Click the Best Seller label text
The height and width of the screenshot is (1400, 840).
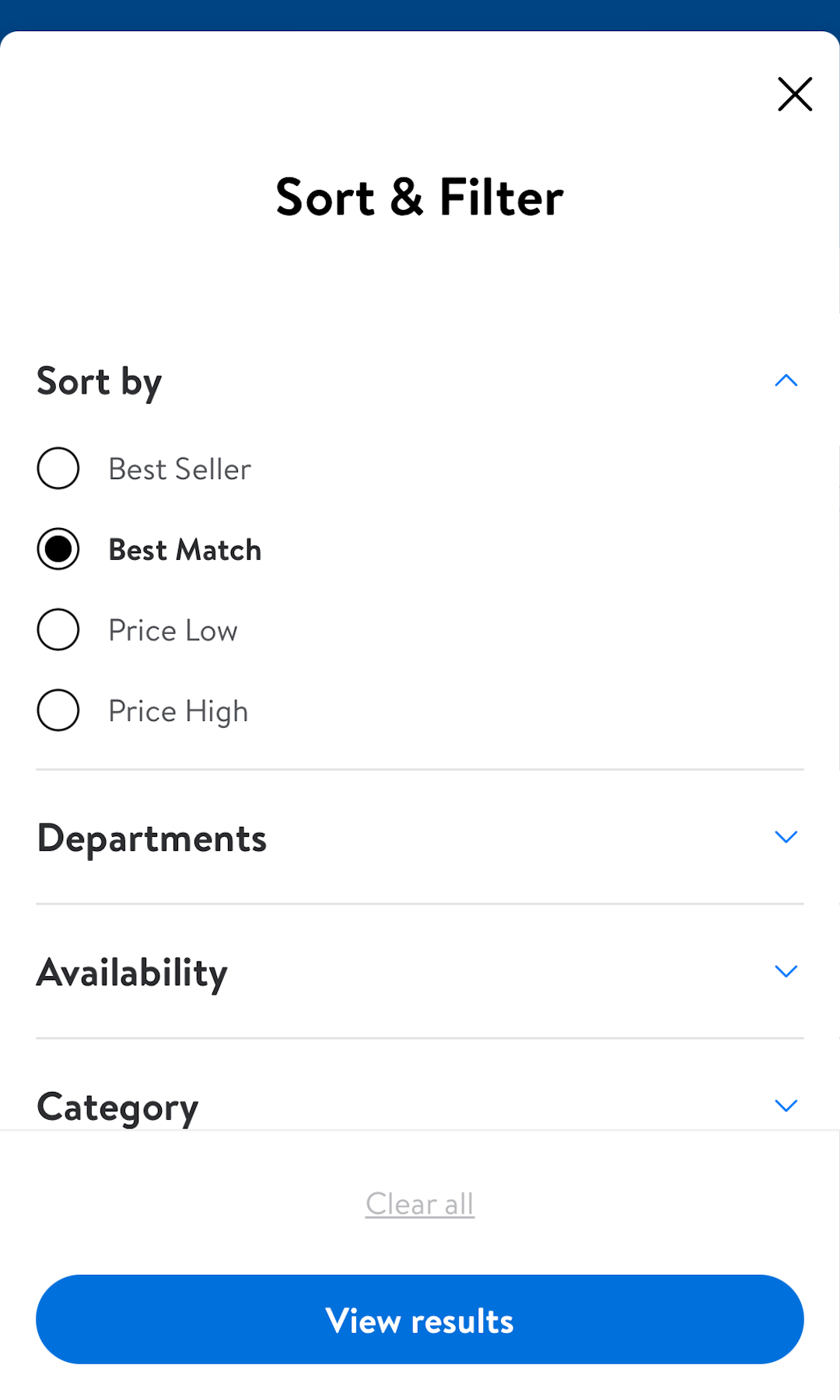pos(180,469)
